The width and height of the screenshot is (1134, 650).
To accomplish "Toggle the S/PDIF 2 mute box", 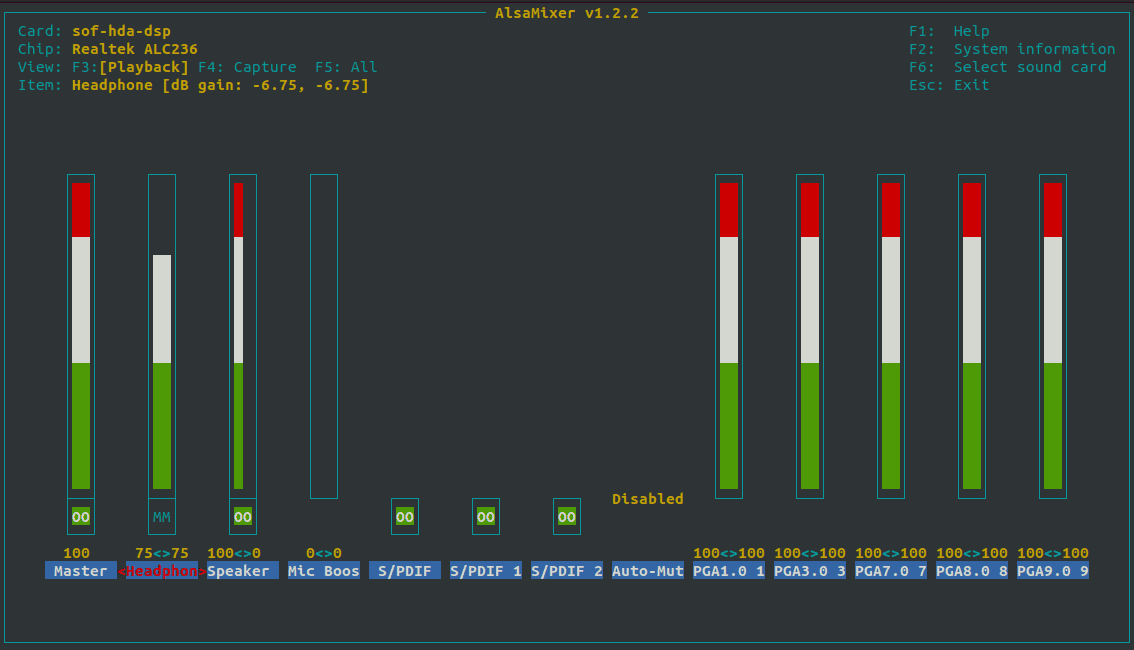I will coord(567,517).
